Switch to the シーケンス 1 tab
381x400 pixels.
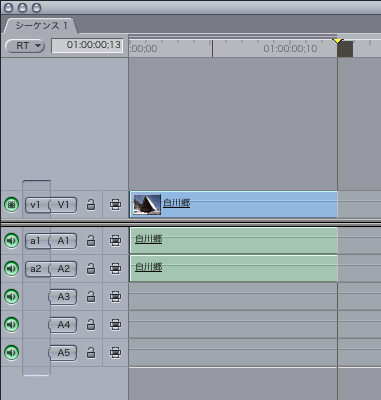tap(41, 26)
